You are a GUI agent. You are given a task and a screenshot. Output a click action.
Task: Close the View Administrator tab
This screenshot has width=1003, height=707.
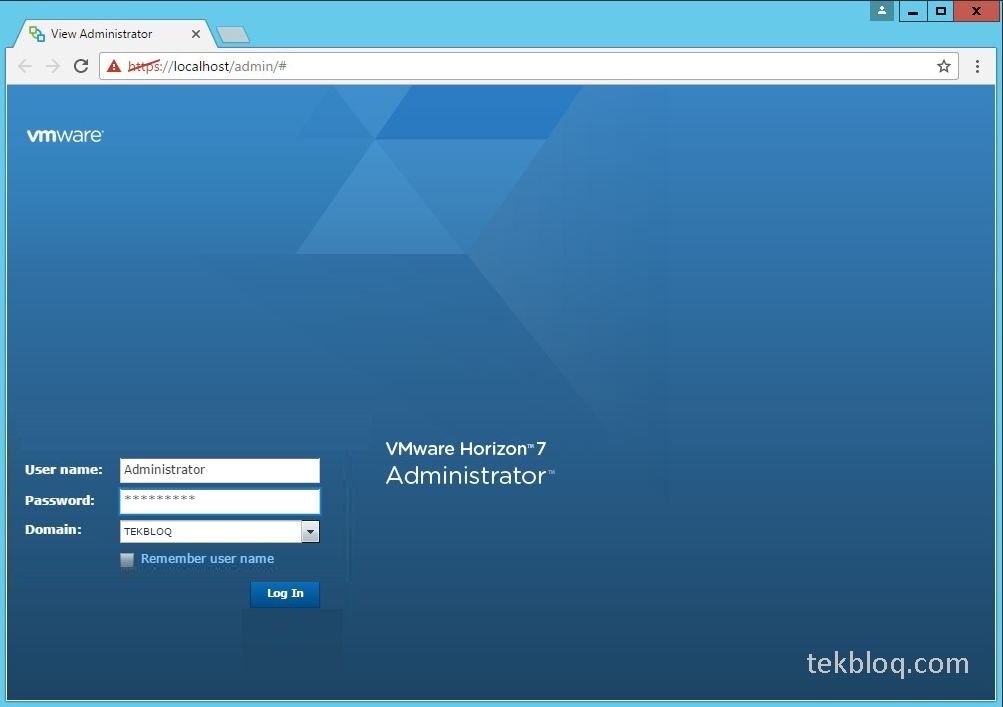[196, 34]
